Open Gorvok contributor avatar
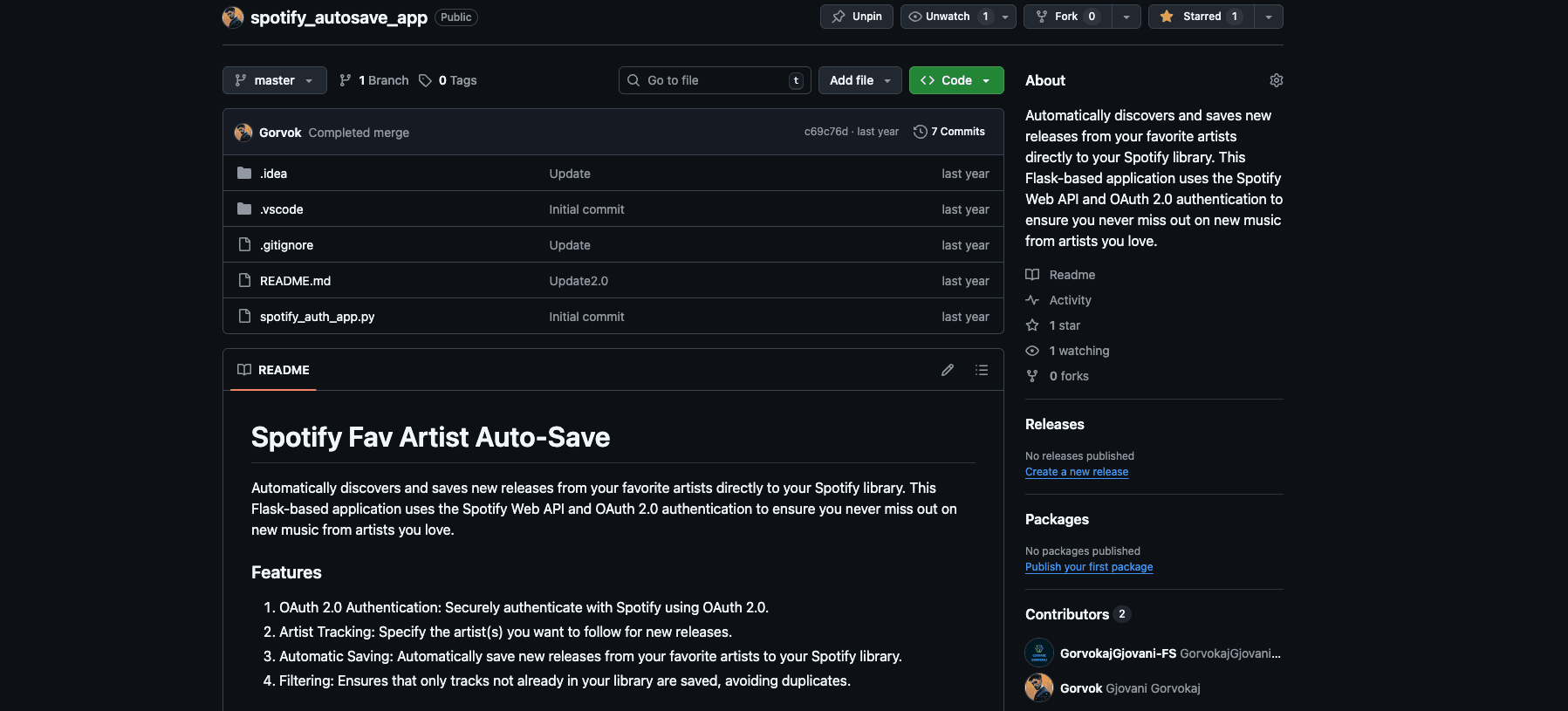Screen dimensions: 1568x711 (1039, 688)
